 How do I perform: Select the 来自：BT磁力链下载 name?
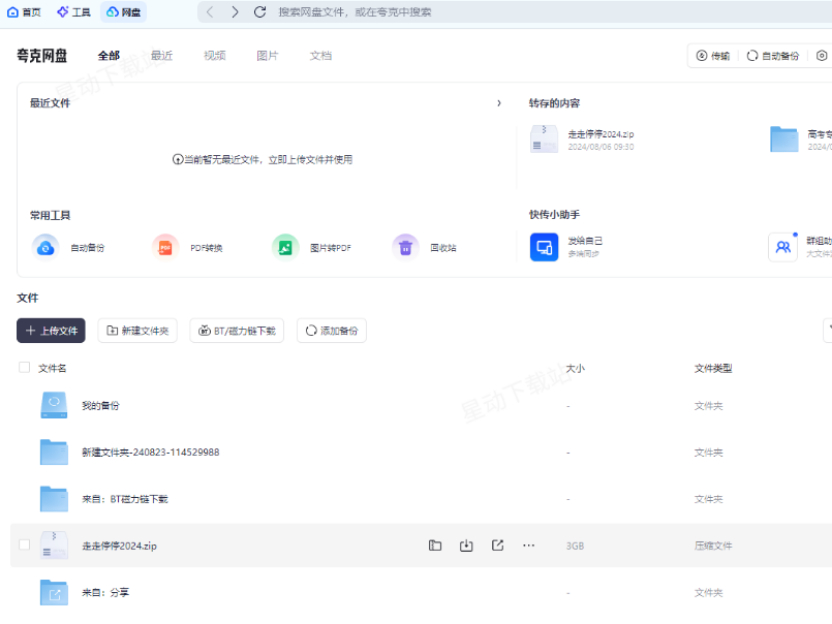pos(125,499)
